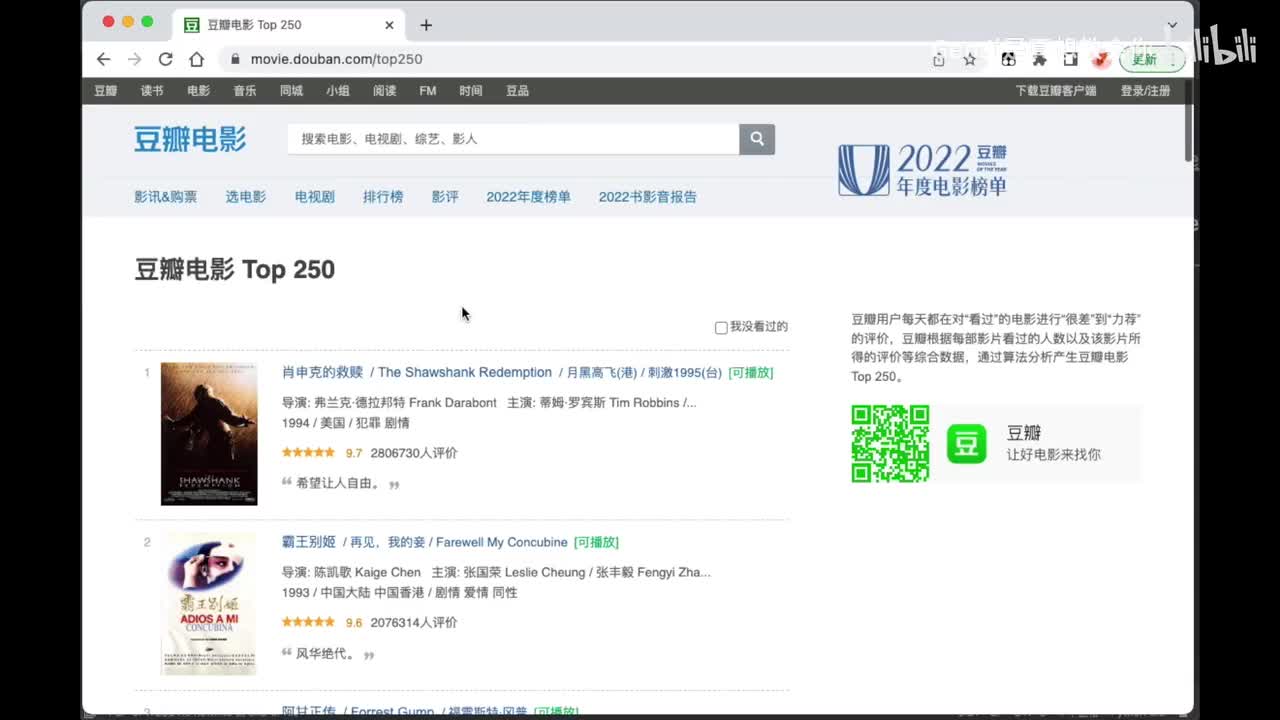Toggle the browser side panel icon
The width and height of the screenshot is (1280, 720).
pyautogui.click(x=1070, y=59)
